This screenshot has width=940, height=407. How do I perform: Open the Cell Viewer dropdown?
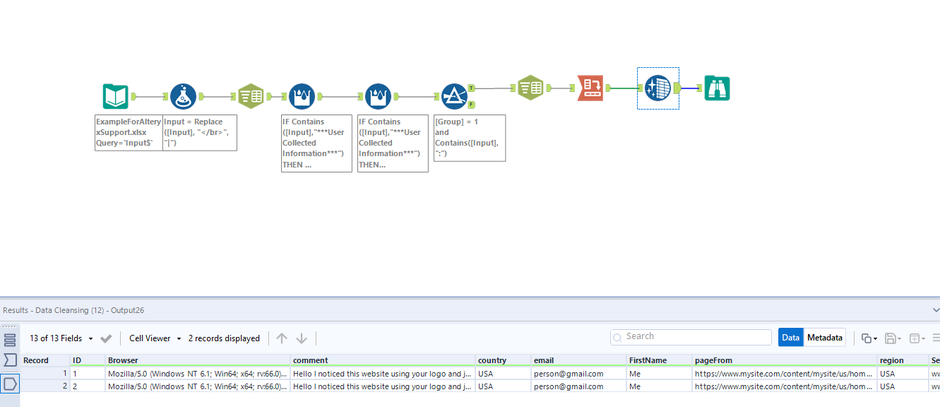point(155,338)
